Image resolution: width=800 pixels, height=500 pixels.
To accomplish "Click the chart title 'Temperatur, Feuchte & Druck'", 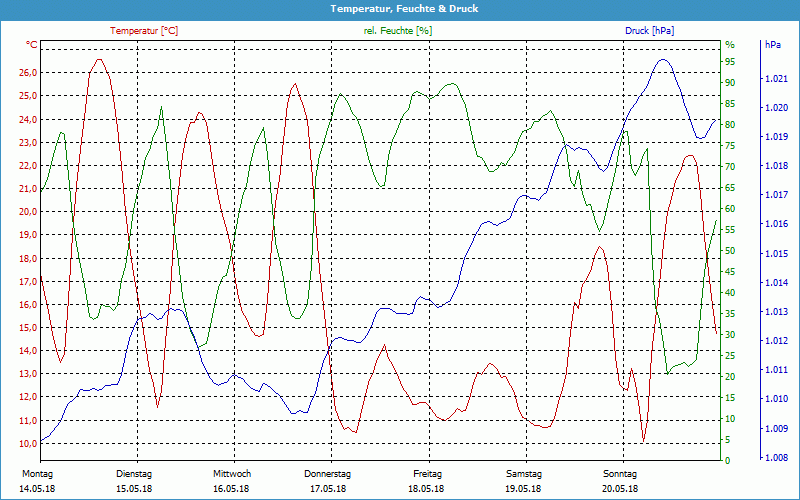I will point(404,9).
